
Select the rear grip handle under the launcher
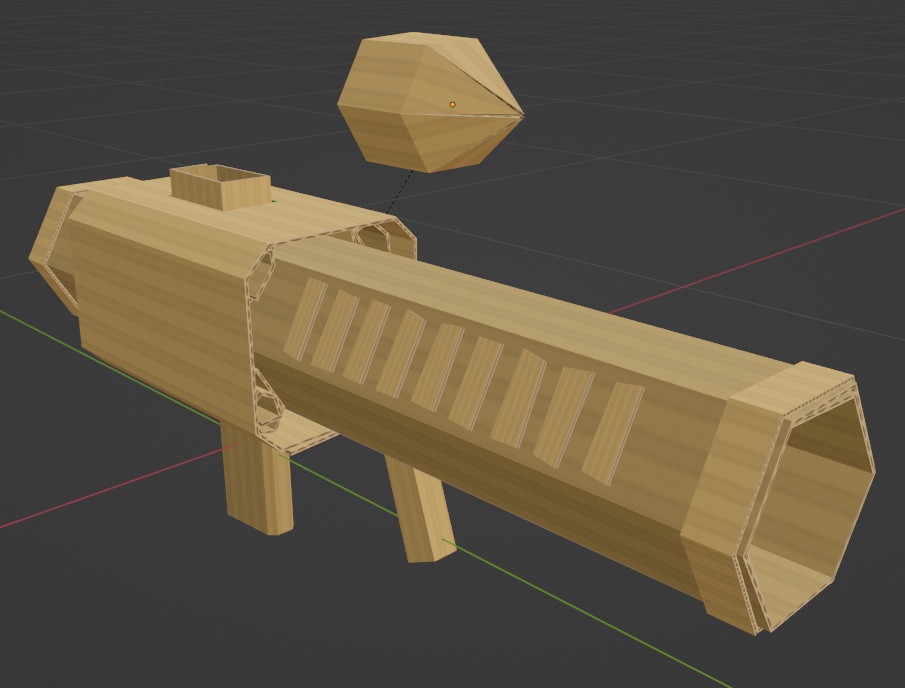257,479
